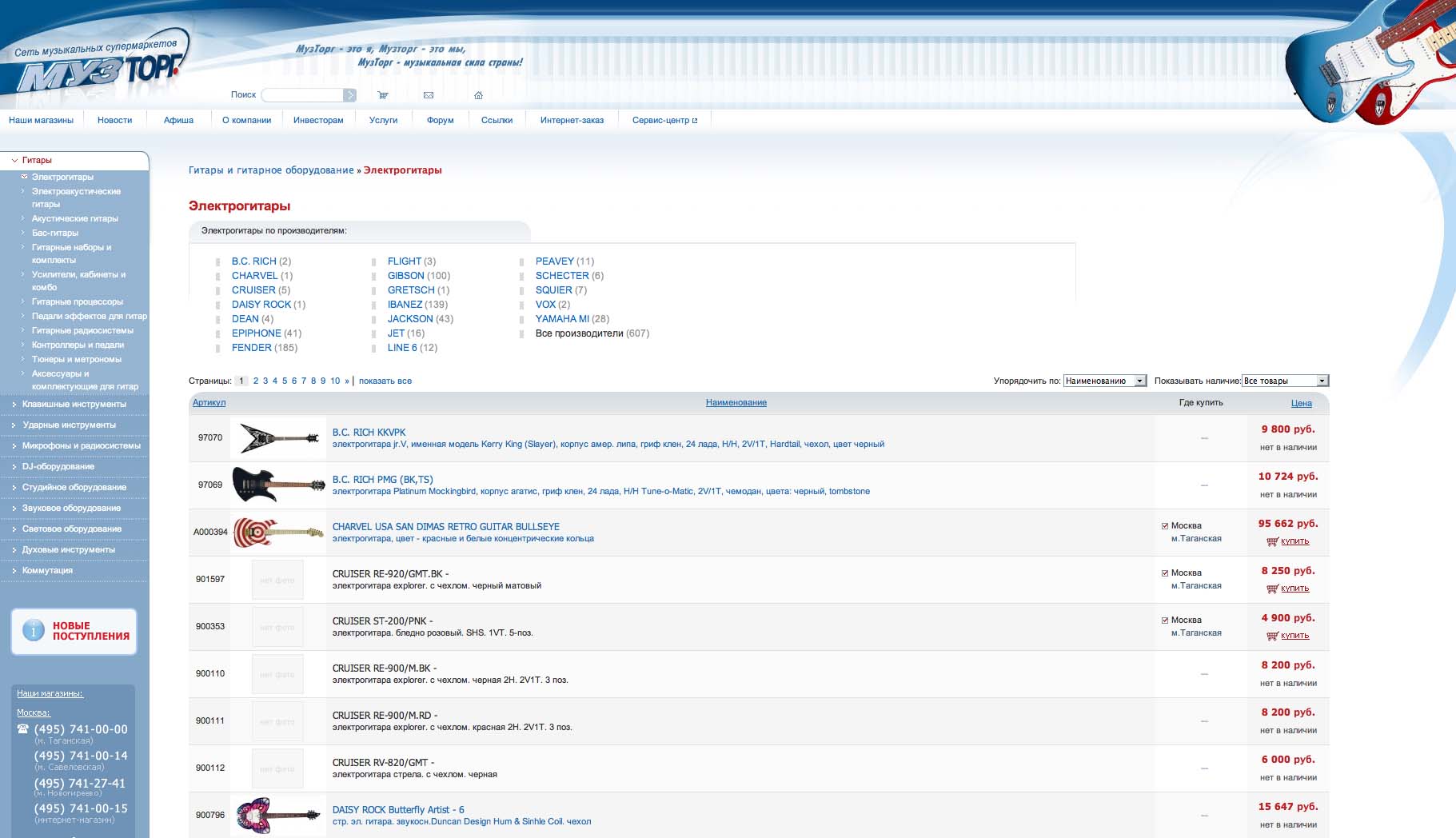Open Сервис-центр external link
The image size is (1456, 838).
pos(664,121)
